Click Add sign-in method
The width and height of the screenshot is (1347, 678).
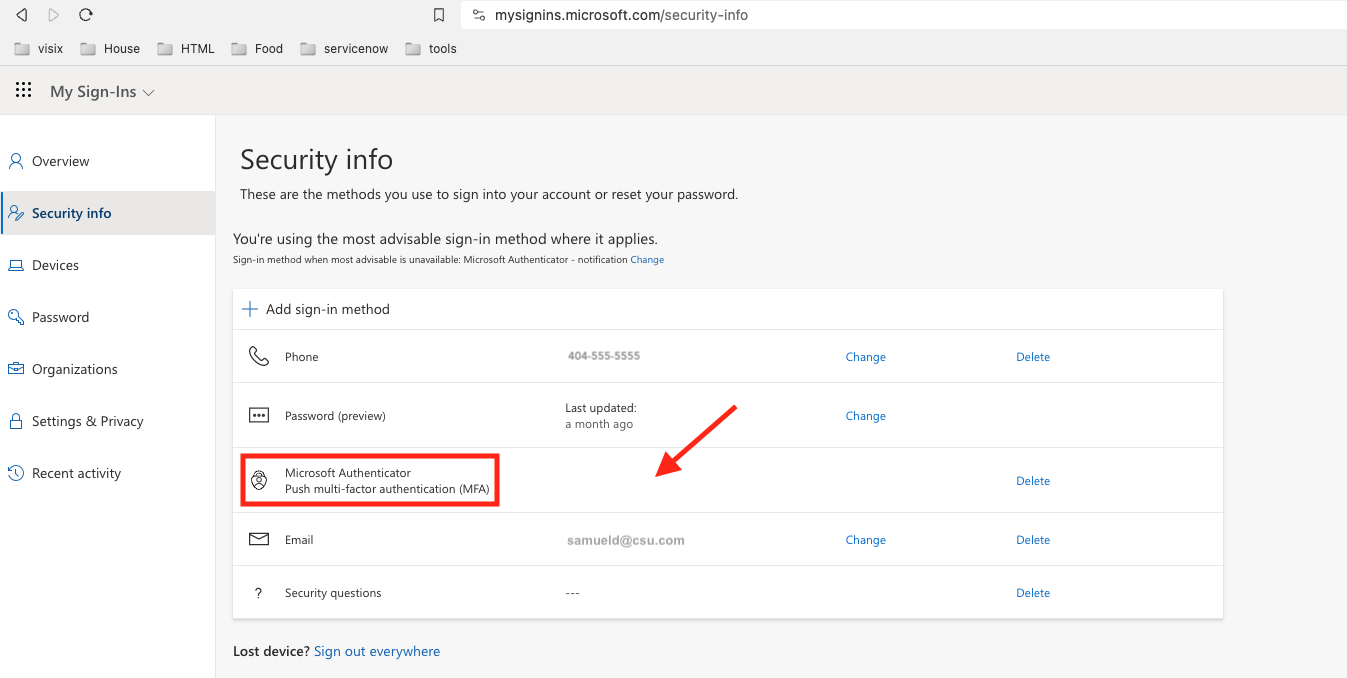[x=316, y=309]
